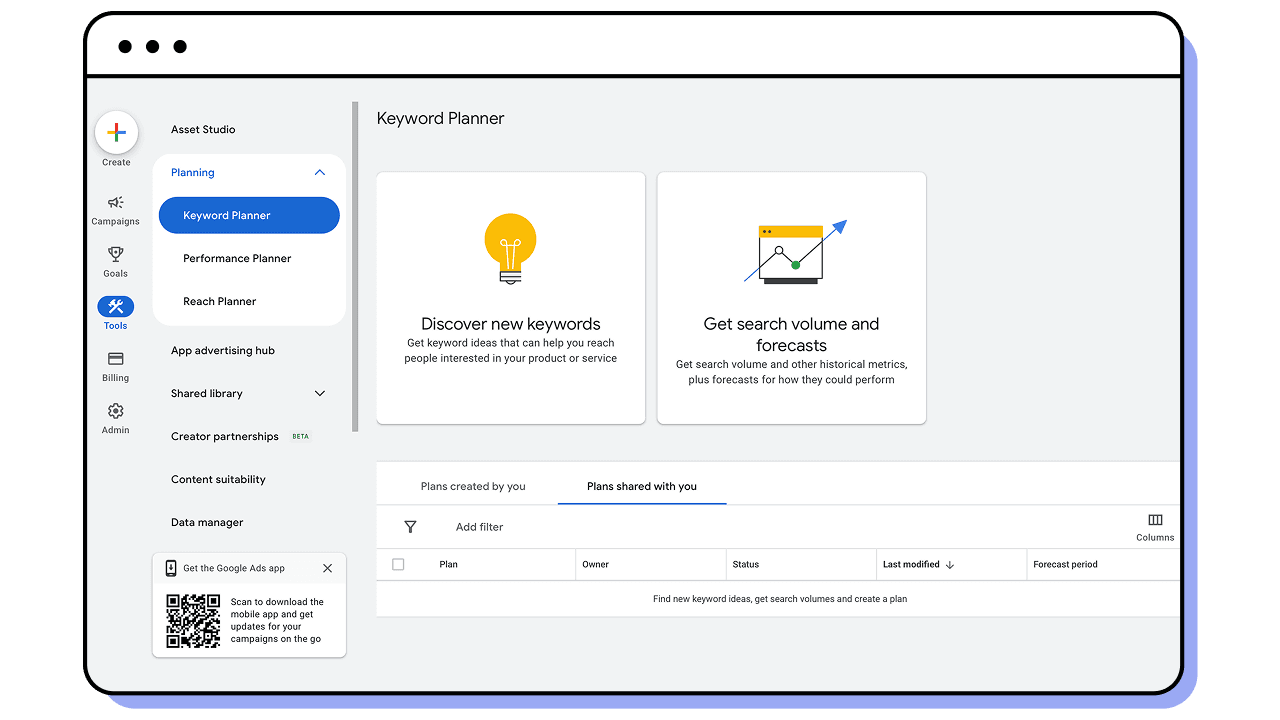Click the Create plus icon
Viewport: 1280px width, 720px height.
(x=116, y=131)
